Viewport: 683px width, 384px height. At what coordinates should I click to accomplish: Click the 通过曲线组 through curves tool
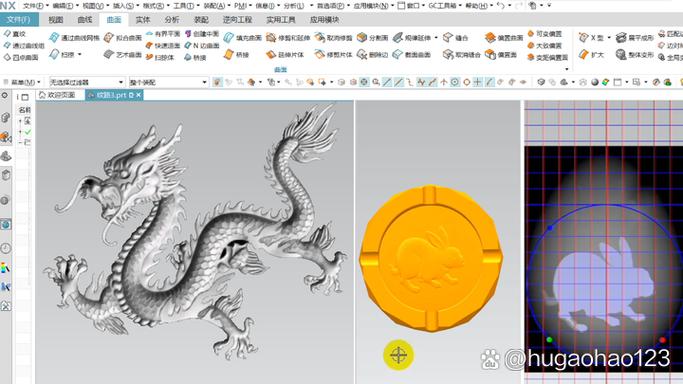(24, 45)
